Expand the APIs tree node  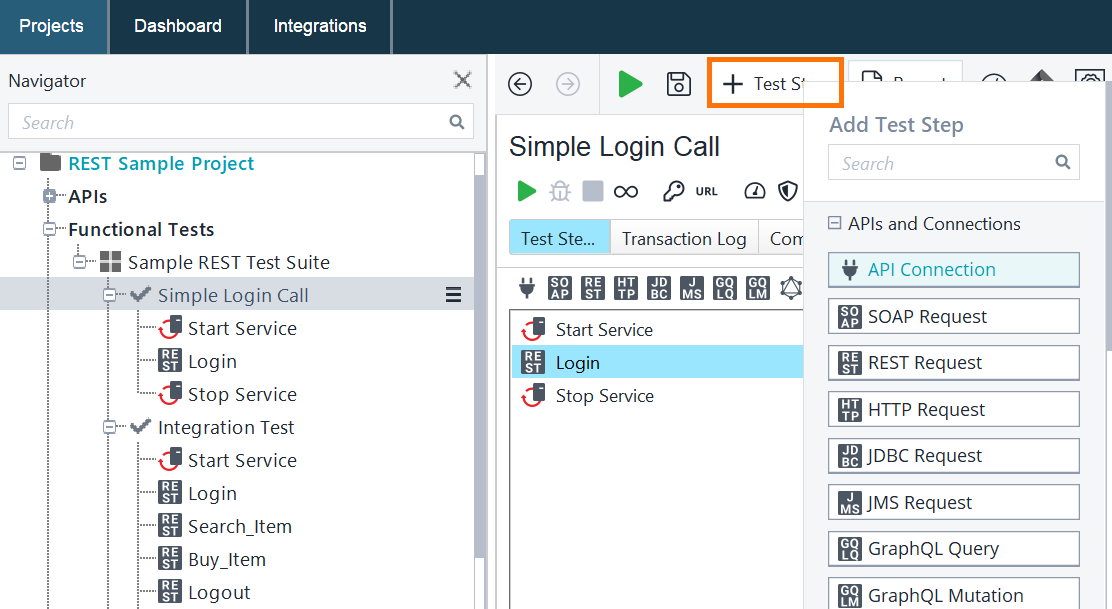click(x=49, y=196)
